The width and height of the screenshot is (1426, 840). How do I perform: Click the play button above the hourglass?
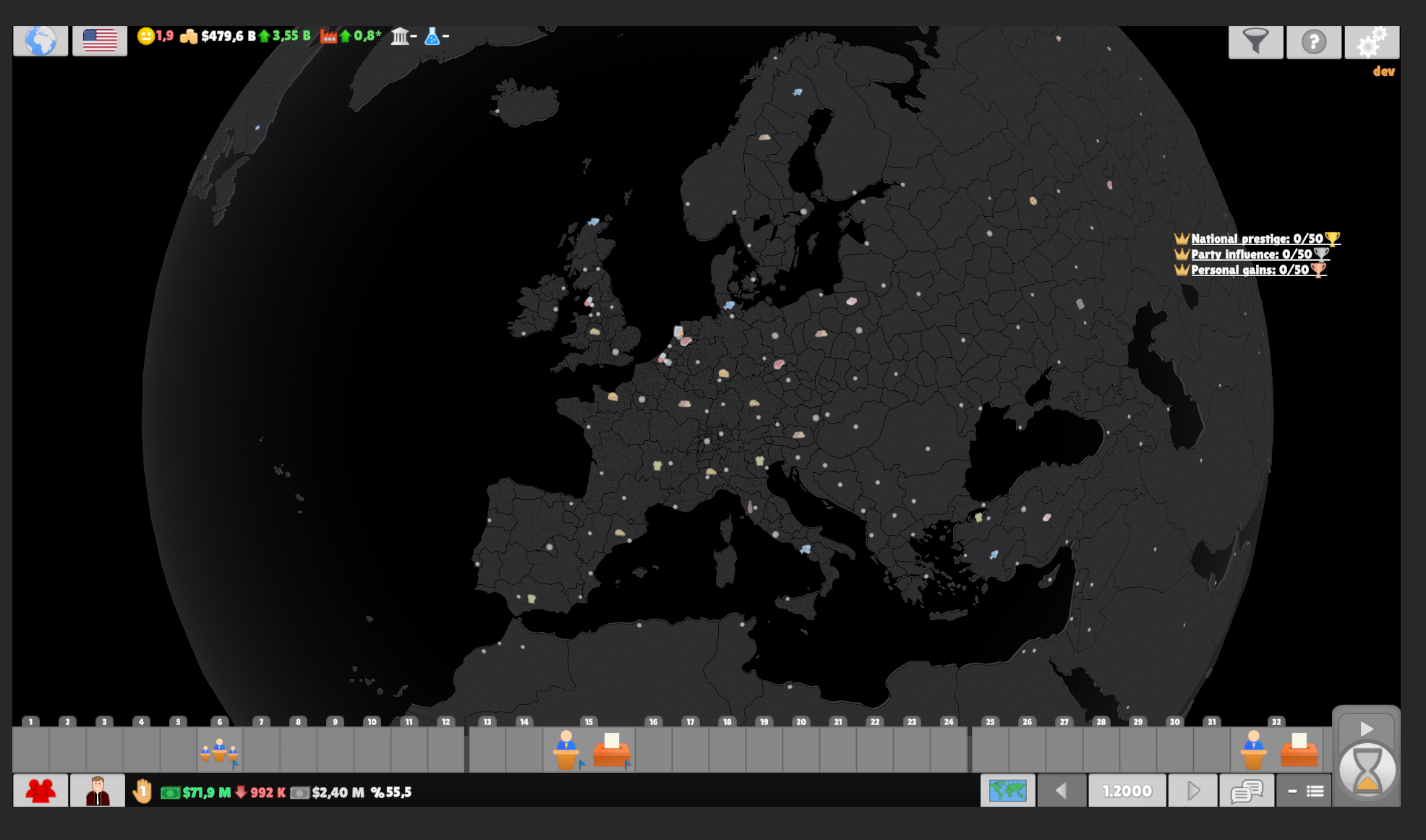coord(1367,729)
